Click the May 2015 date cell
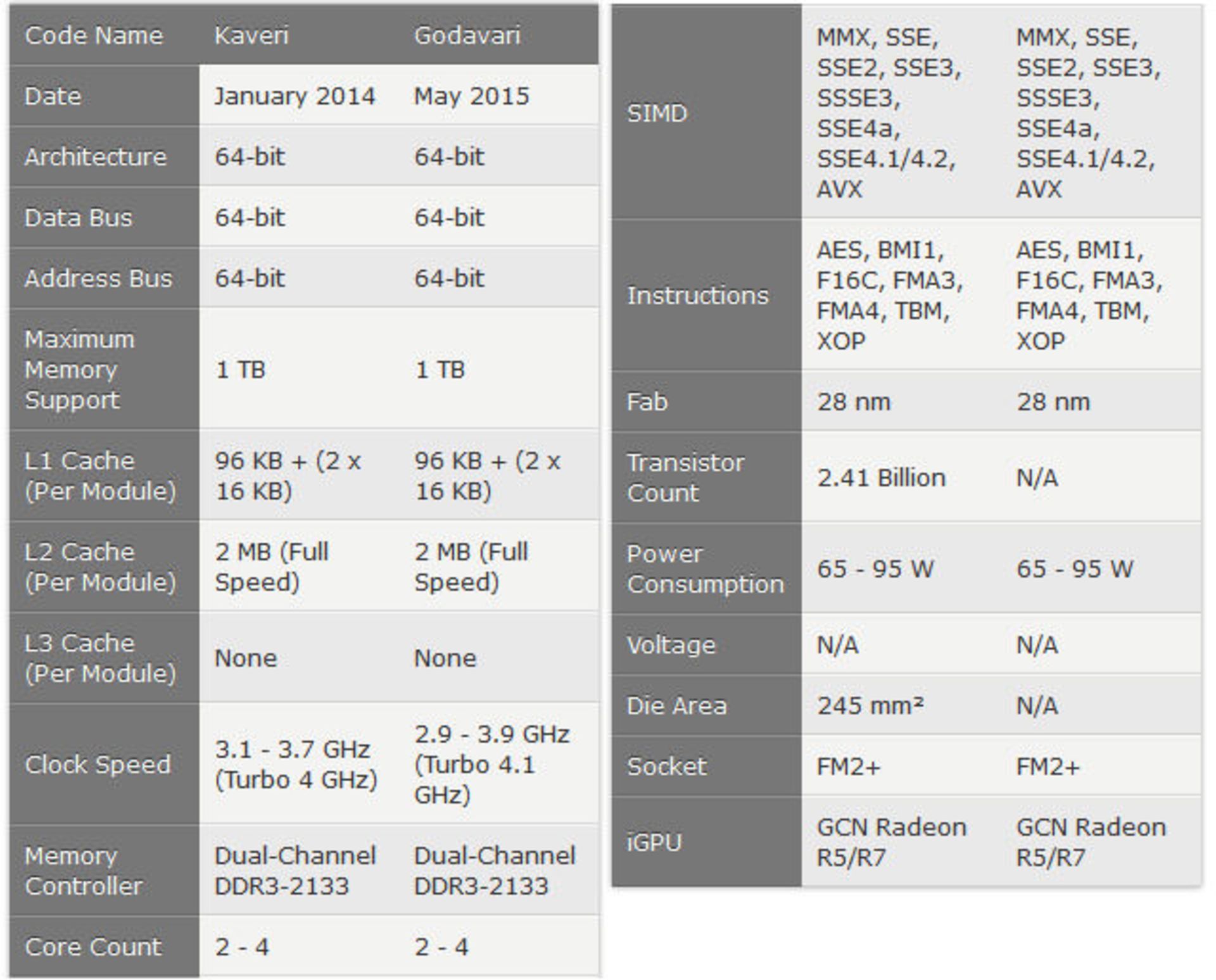1216x980 pixels. click(498, 96)
